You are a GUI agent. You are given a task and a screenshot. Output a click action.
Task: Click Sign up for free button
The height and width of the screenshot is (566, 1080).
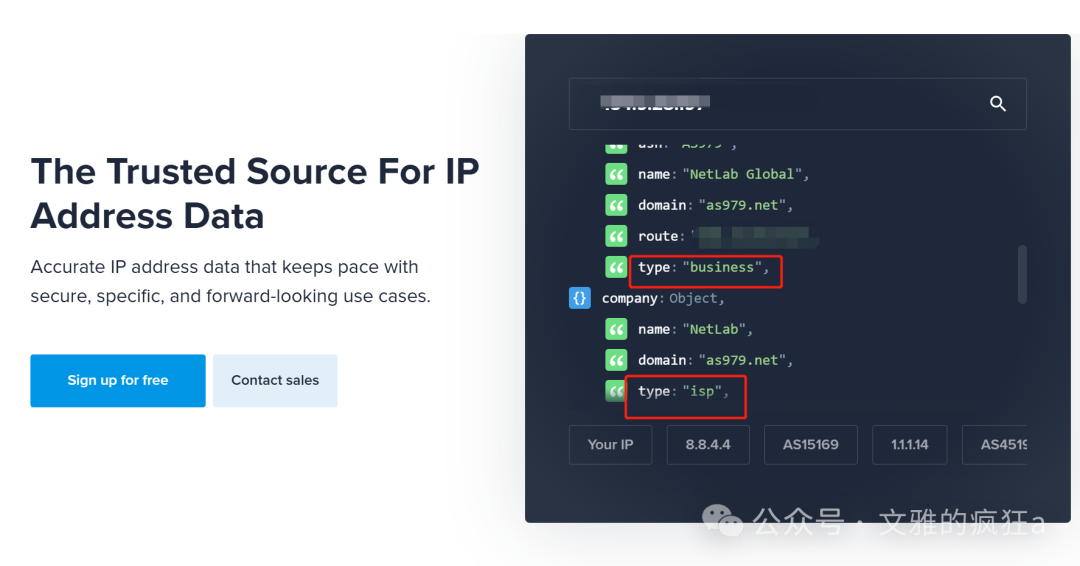(x=118, y=380)
